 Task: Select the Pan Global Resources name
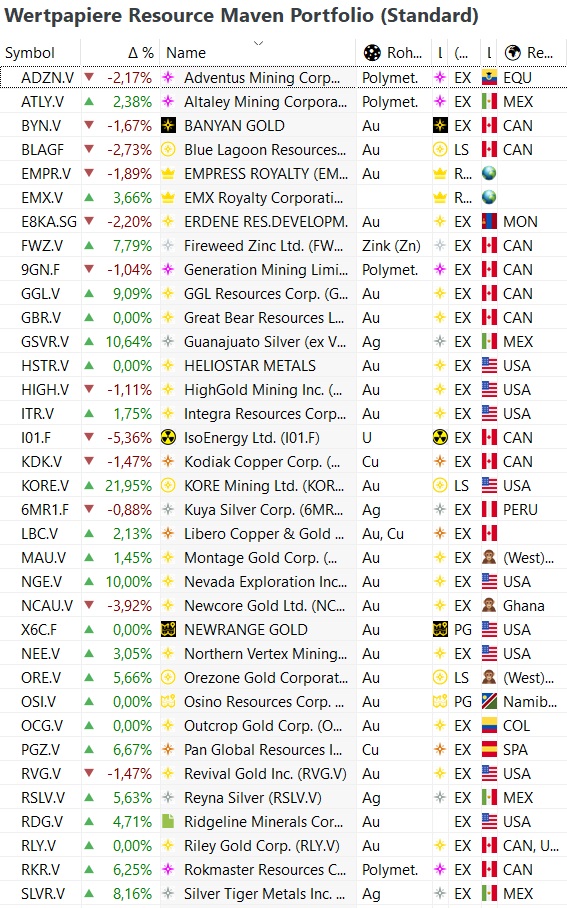click(x=263, y=750)
